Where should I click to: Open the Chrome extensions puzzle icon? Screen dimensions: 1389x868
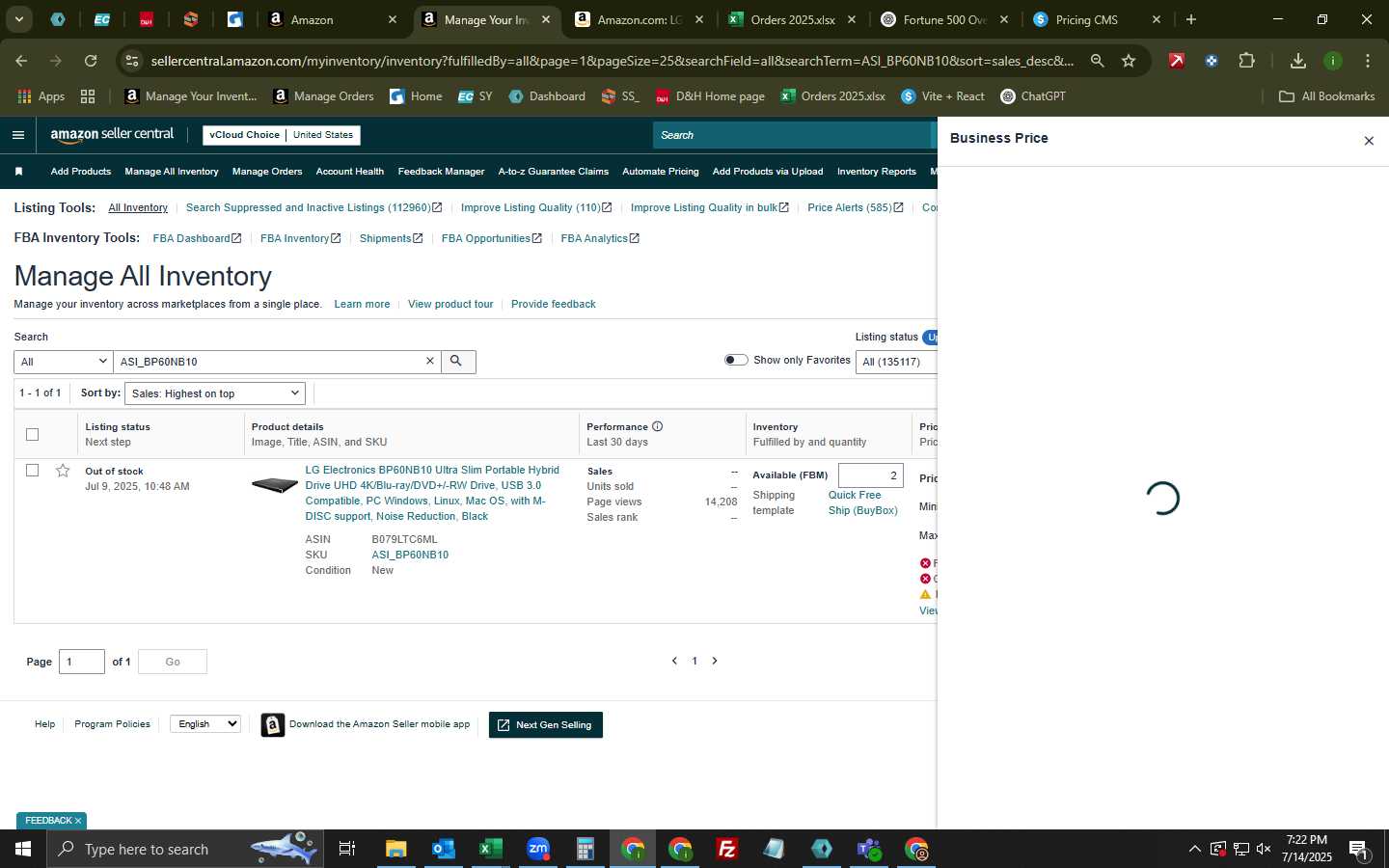click(1246, 61)
